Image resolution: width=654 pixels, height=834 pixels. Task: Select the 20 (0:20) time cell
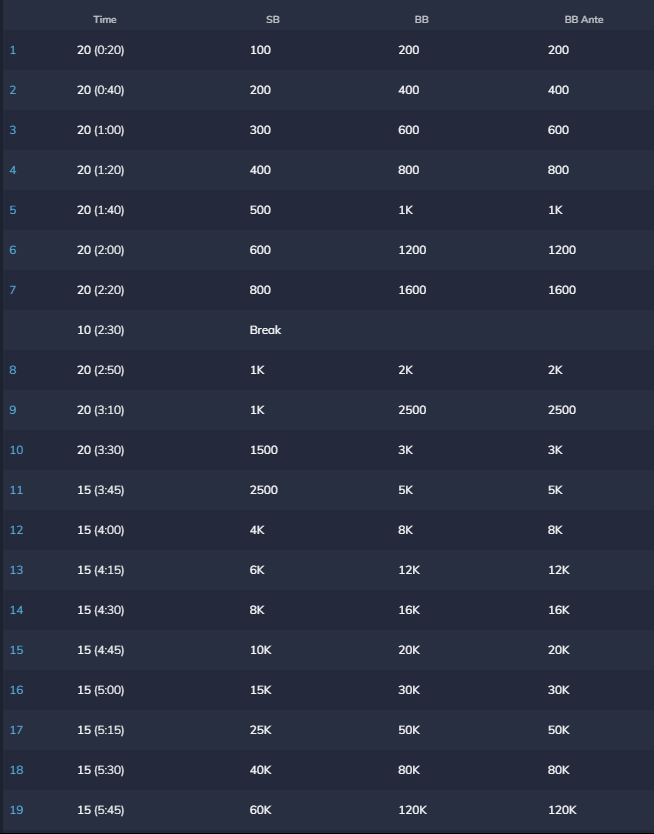(100, 50)
